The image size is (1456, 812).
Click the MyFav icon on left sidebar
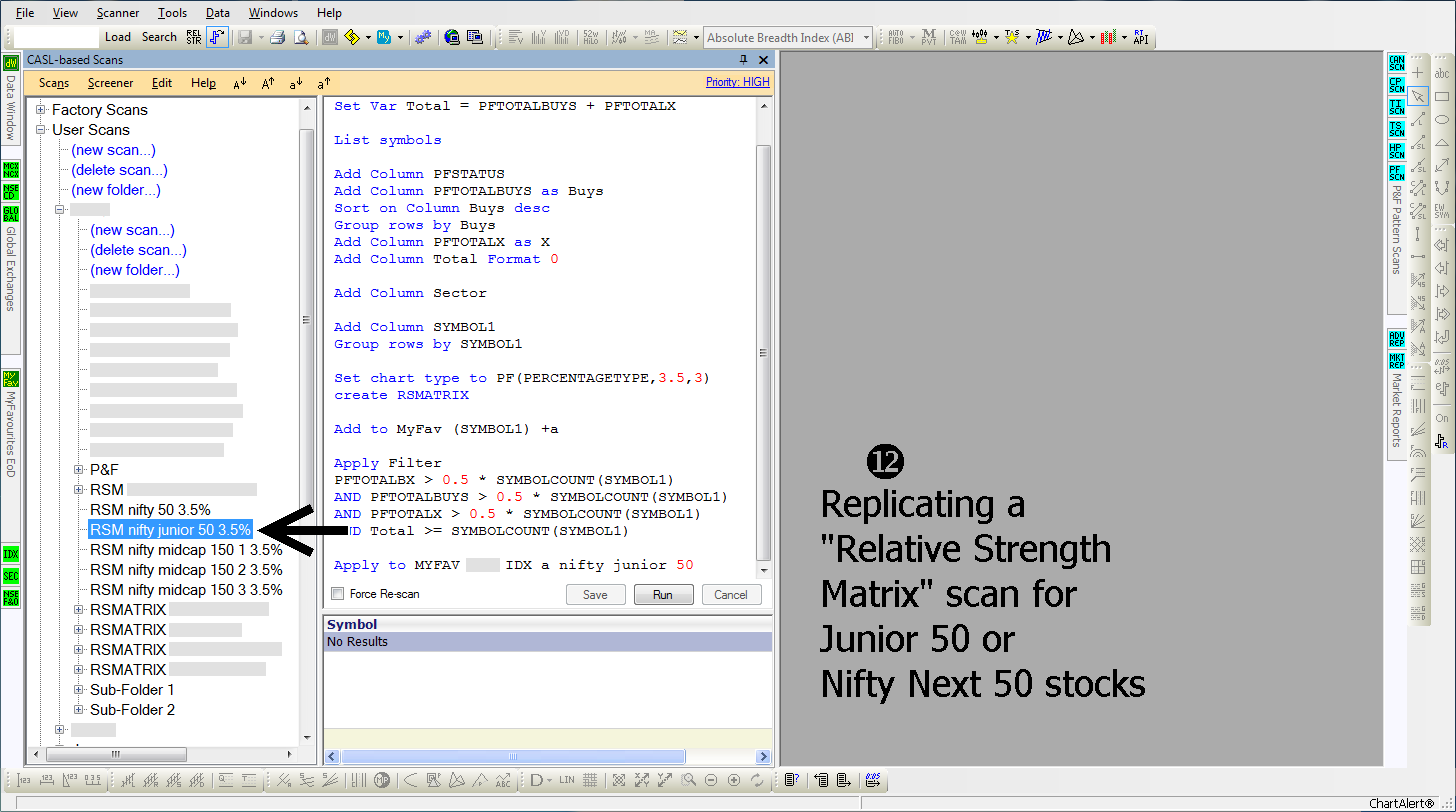point(11,379)
